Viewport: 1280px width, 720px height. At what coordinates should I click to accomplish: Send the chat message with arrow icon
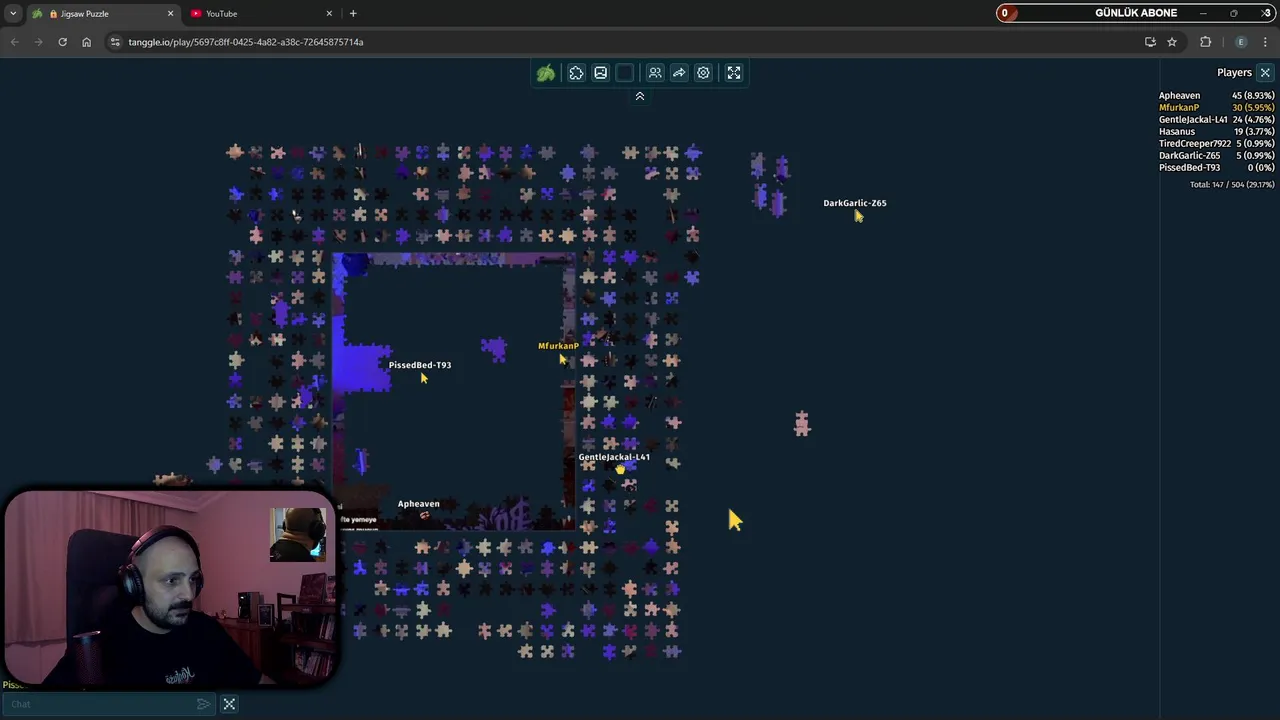point(204,704)
